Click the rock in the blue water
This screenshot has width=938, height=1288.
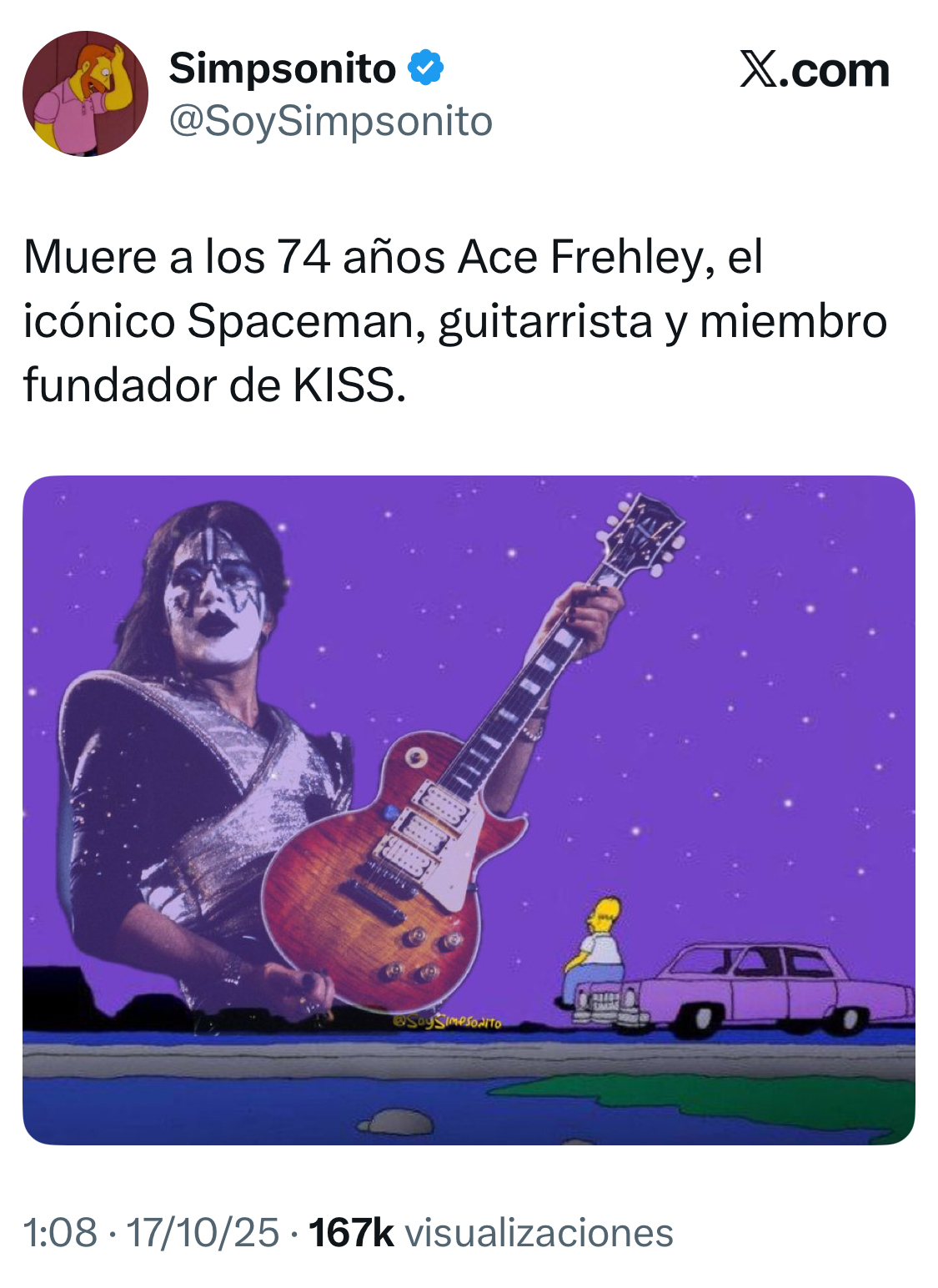pos(397,1121)
